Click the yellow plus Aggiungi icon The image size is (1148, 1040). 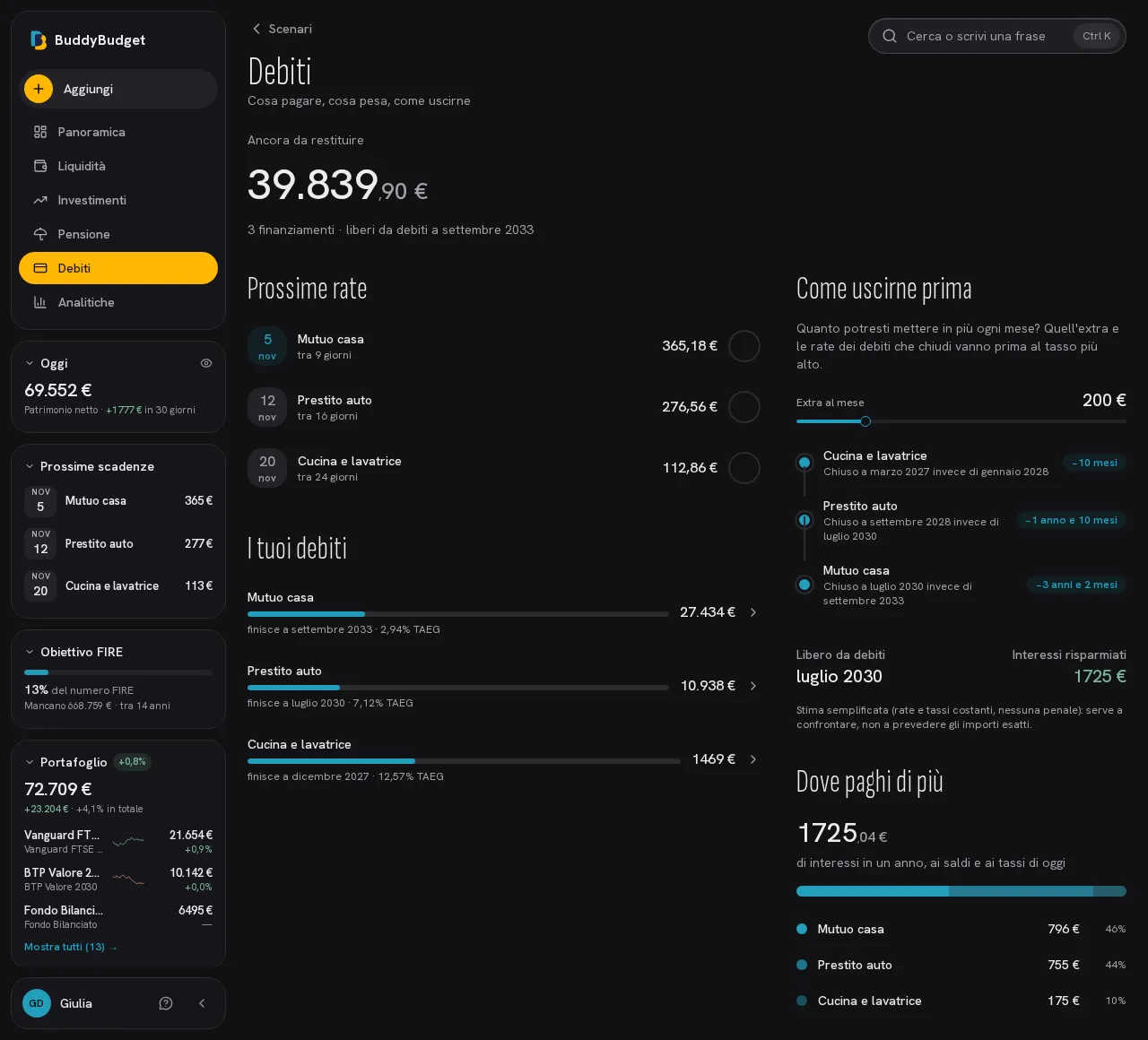(x=39, y=89)
